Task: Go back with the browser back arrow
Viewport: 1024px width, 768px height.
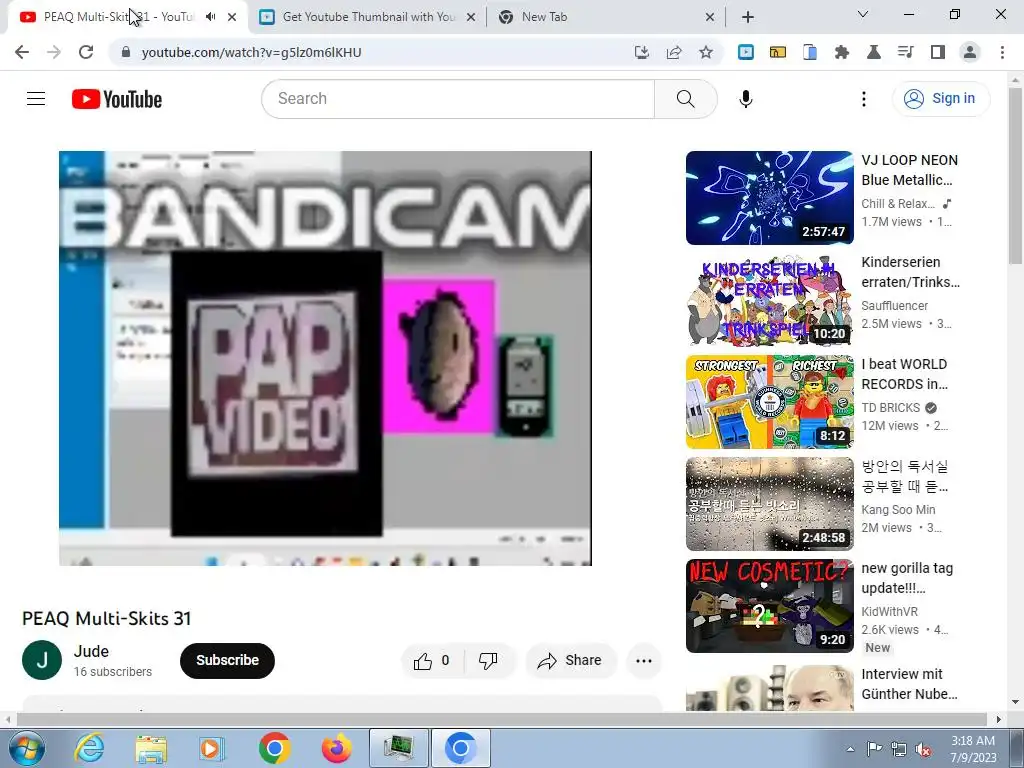Action: [22, 52]
